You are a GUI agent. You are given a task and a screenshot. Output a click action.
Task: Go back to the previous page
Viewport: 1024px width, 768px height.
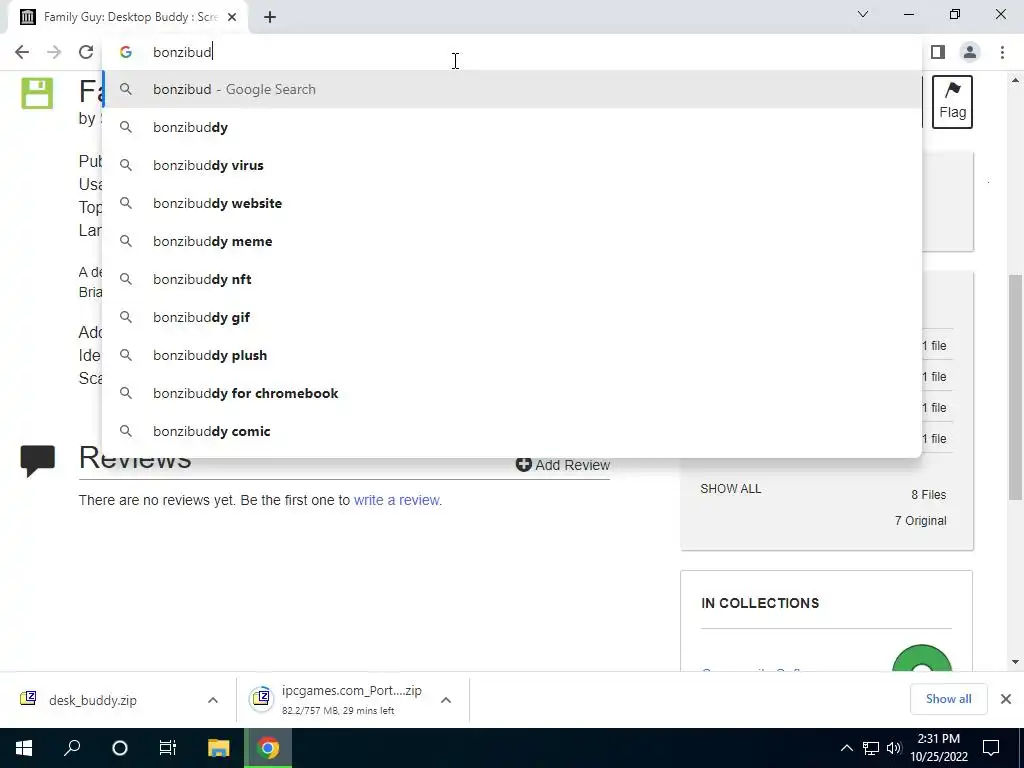coord(22,52)
